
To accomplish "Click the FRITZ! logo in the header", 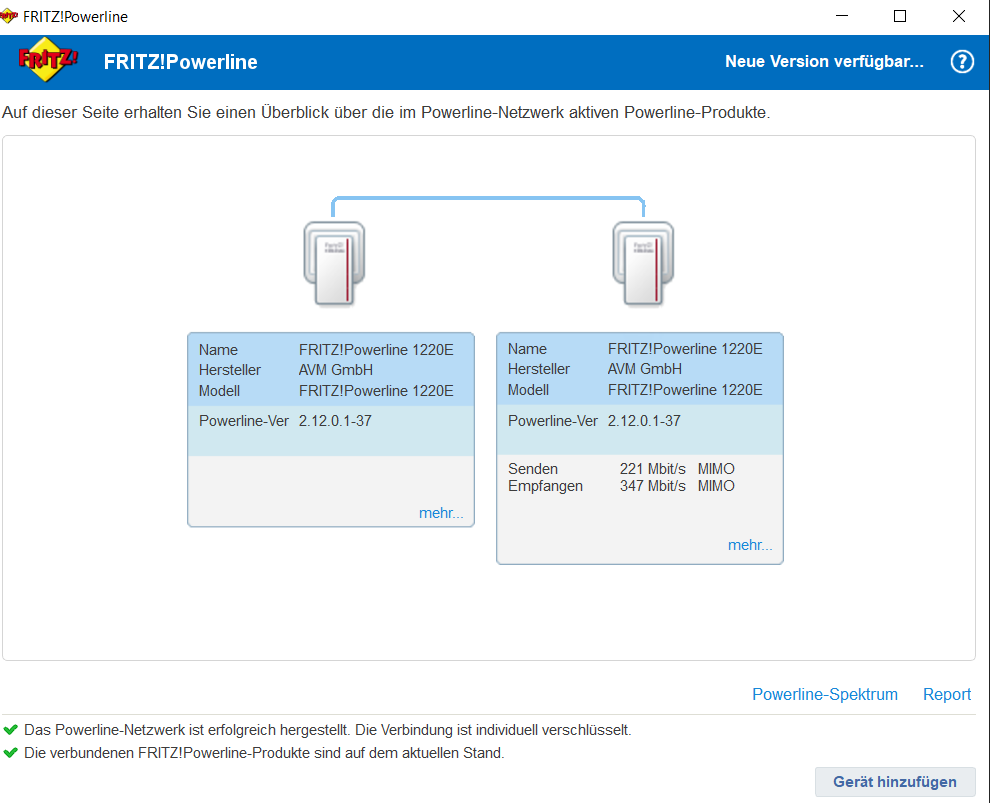I will (x=48, y=60).
